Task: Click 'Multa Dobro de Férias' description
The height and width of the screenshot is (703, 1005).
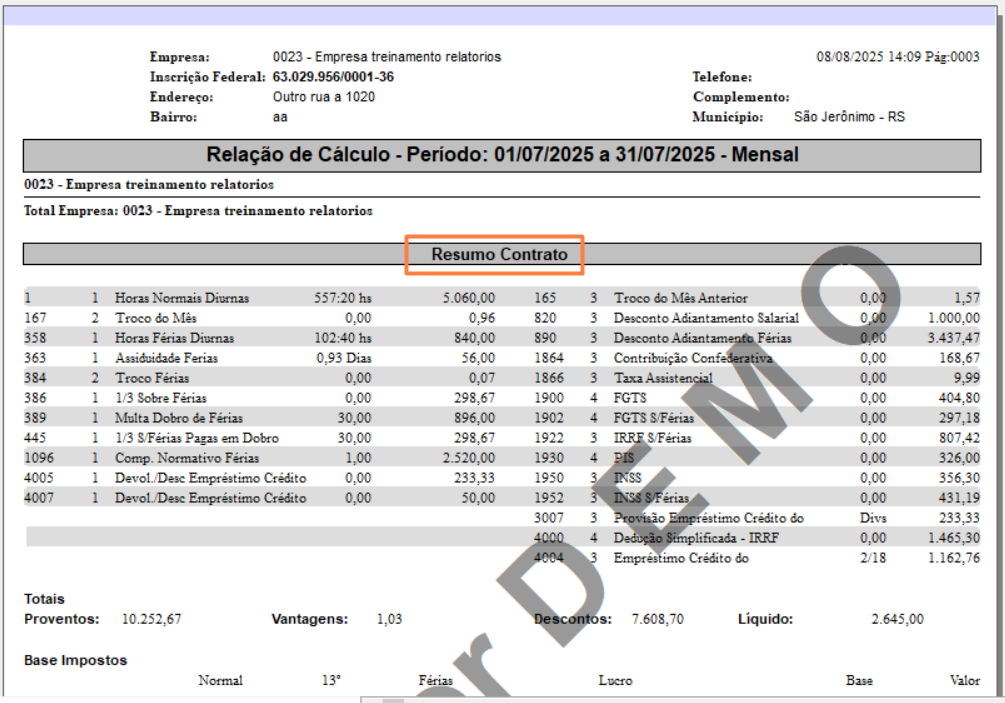Action: (179, 418)
